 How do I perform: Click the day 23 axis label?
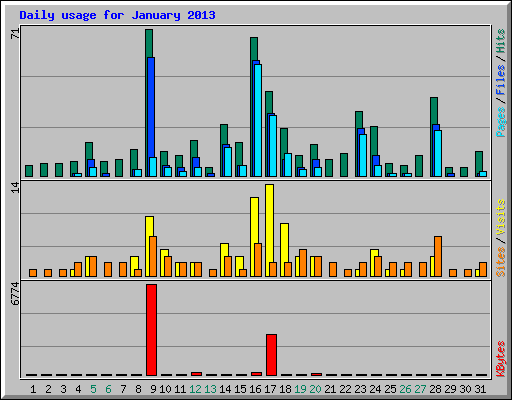[360, 389]
